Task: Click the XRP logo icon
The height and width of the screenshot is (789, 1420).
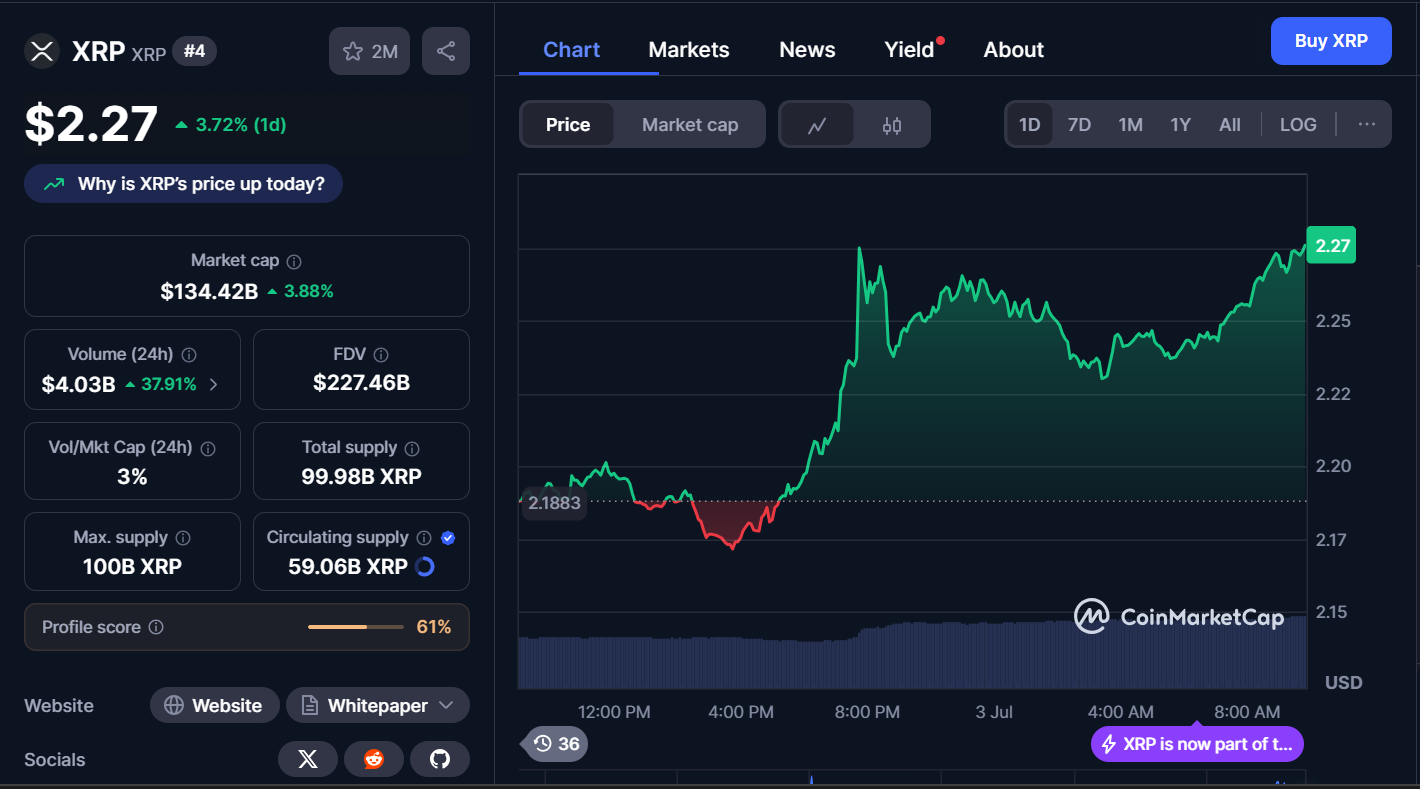Action: (42, 51)
